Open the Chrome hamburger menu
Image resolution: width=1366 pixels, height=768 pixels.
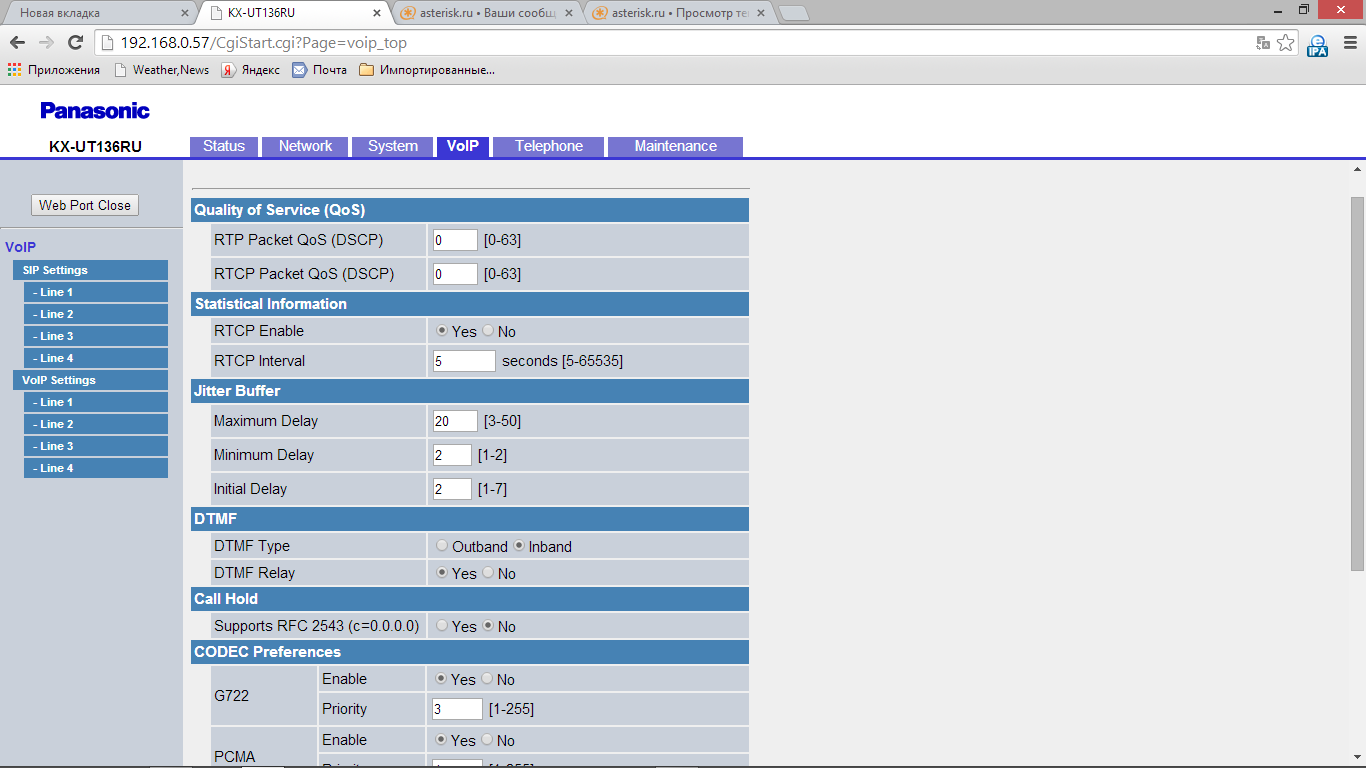point(1346,43)
